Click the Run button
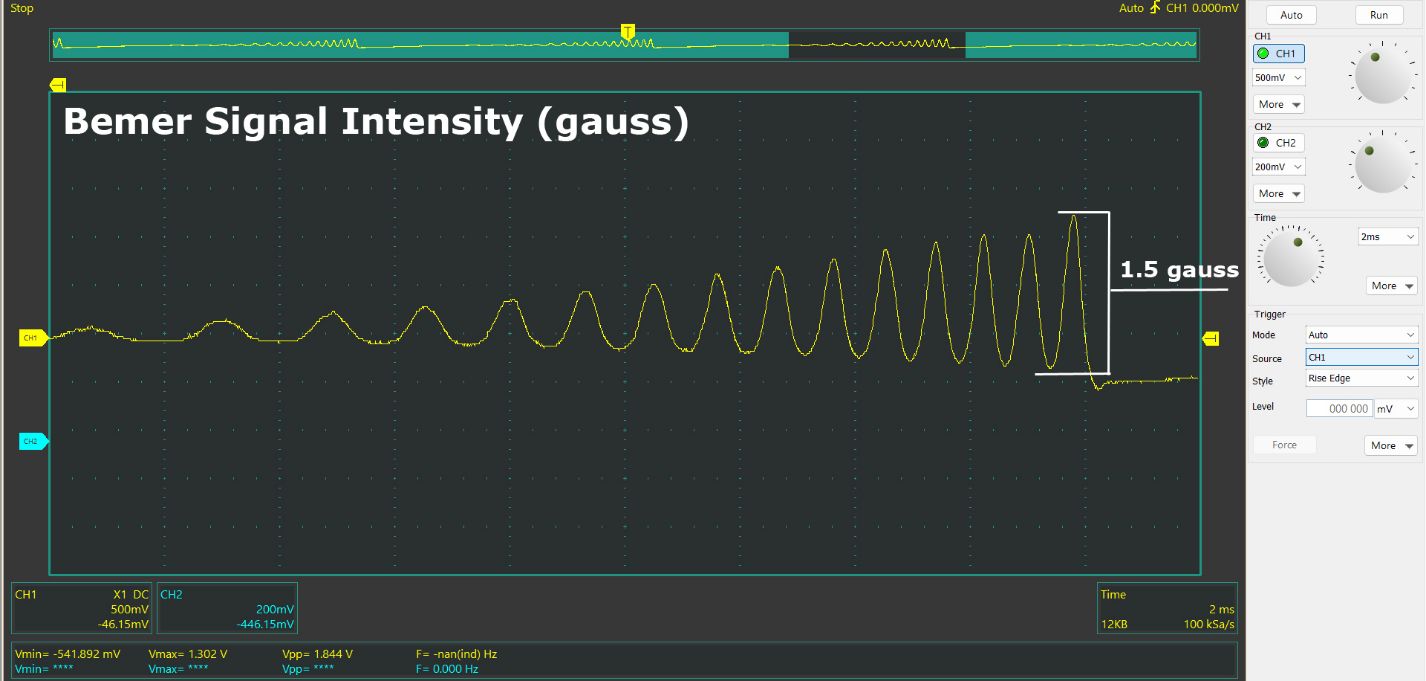Image resolution: width=1426 pixels, height=681 pixels. [x=1379, y=15]
